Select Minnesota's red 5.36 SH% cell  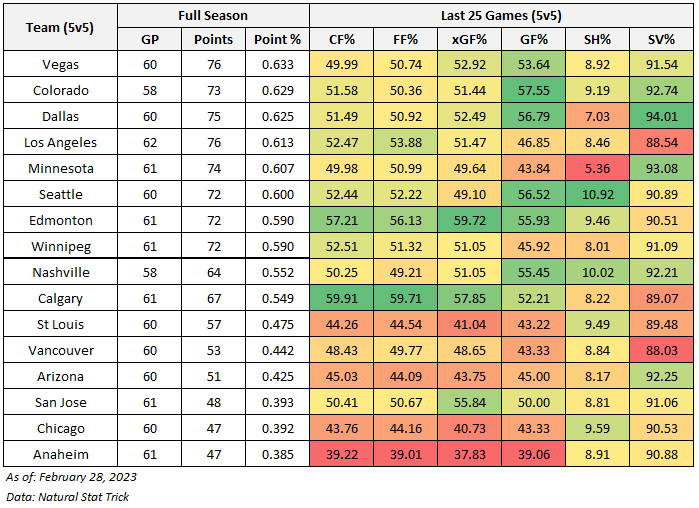pyautogui.click(x=597, y=168)
